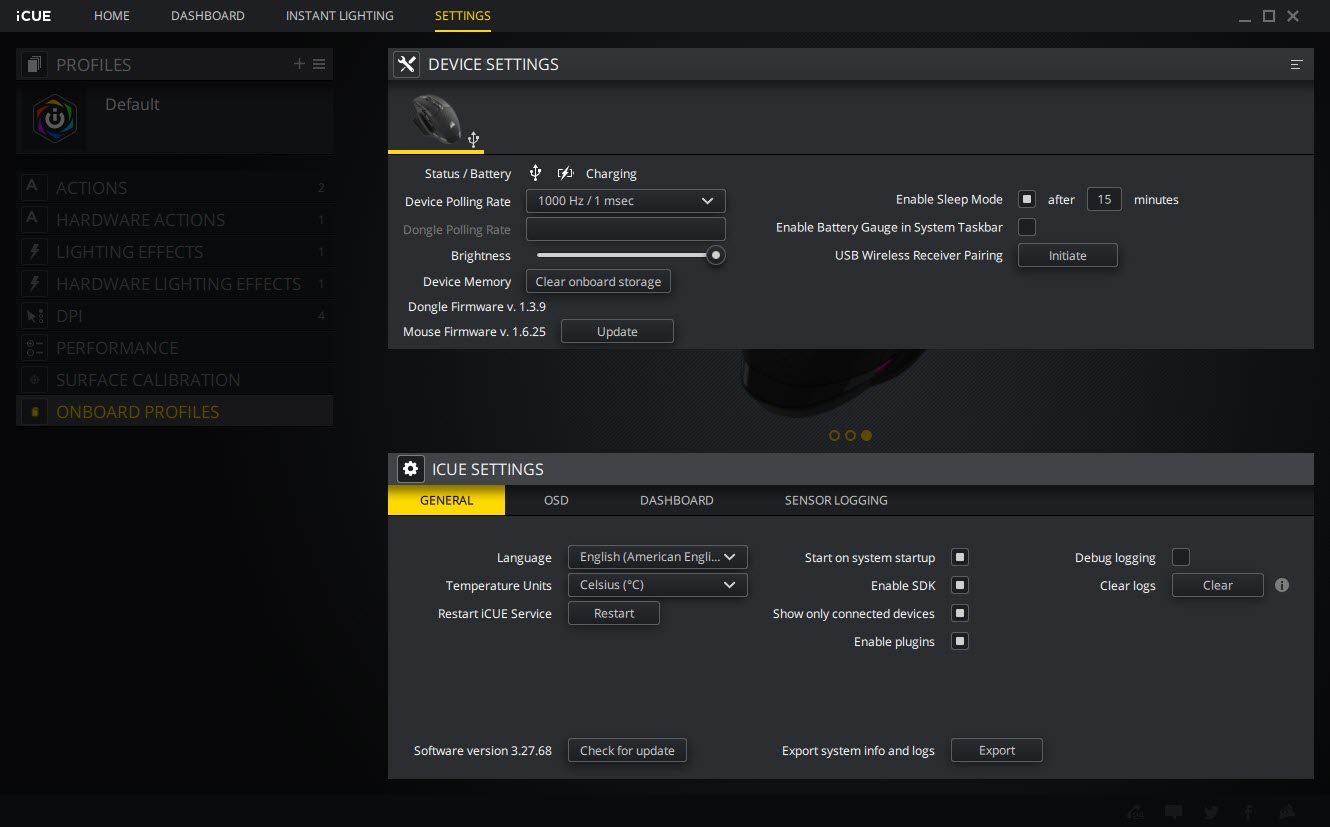1330x827 pixels.
Task: Open the Performance section
Action: click(174, 347)
